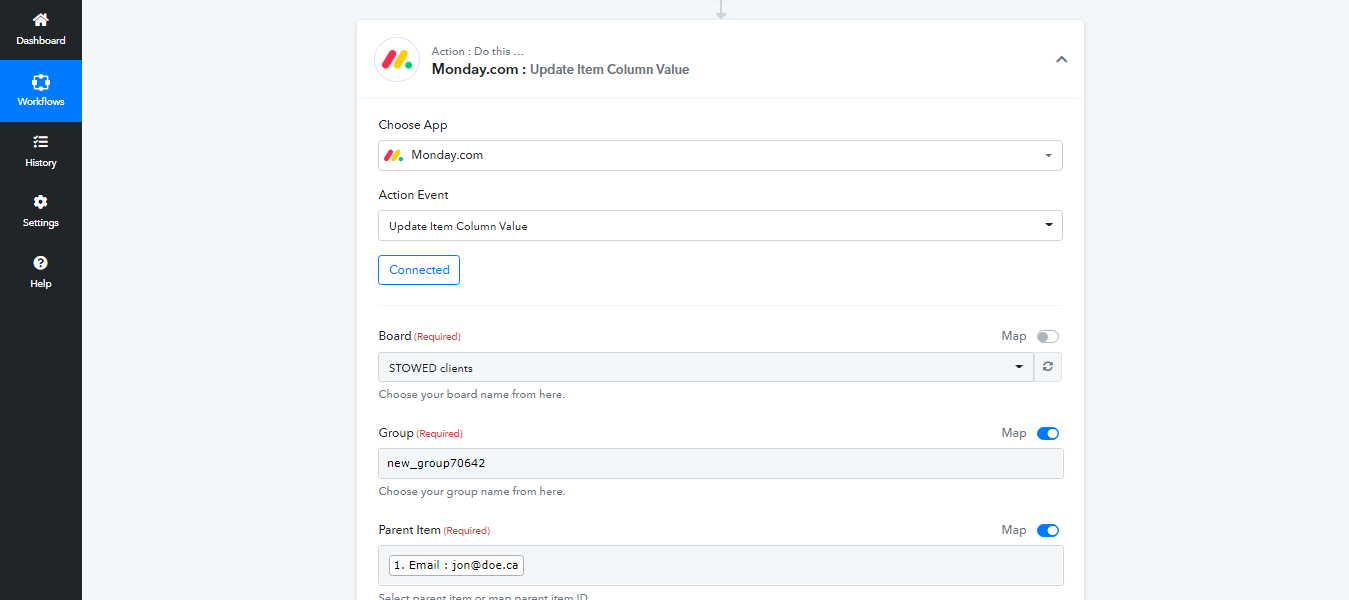Click Monday.com icon inside Choose App field
1349x600 pixels.
(x=394, y=156)
